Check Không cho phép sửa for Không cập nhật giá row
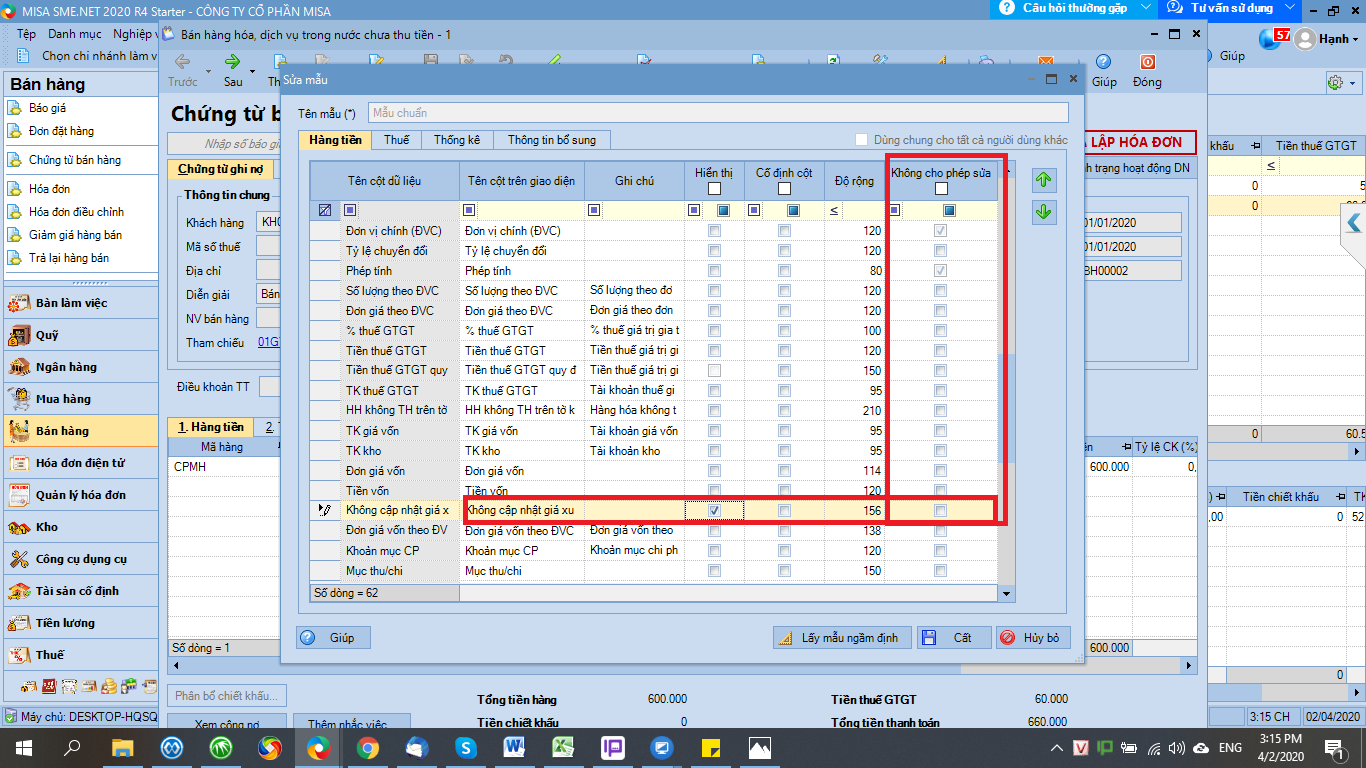Viewport: 1366px width, 768px height. (x=941, y=510)
